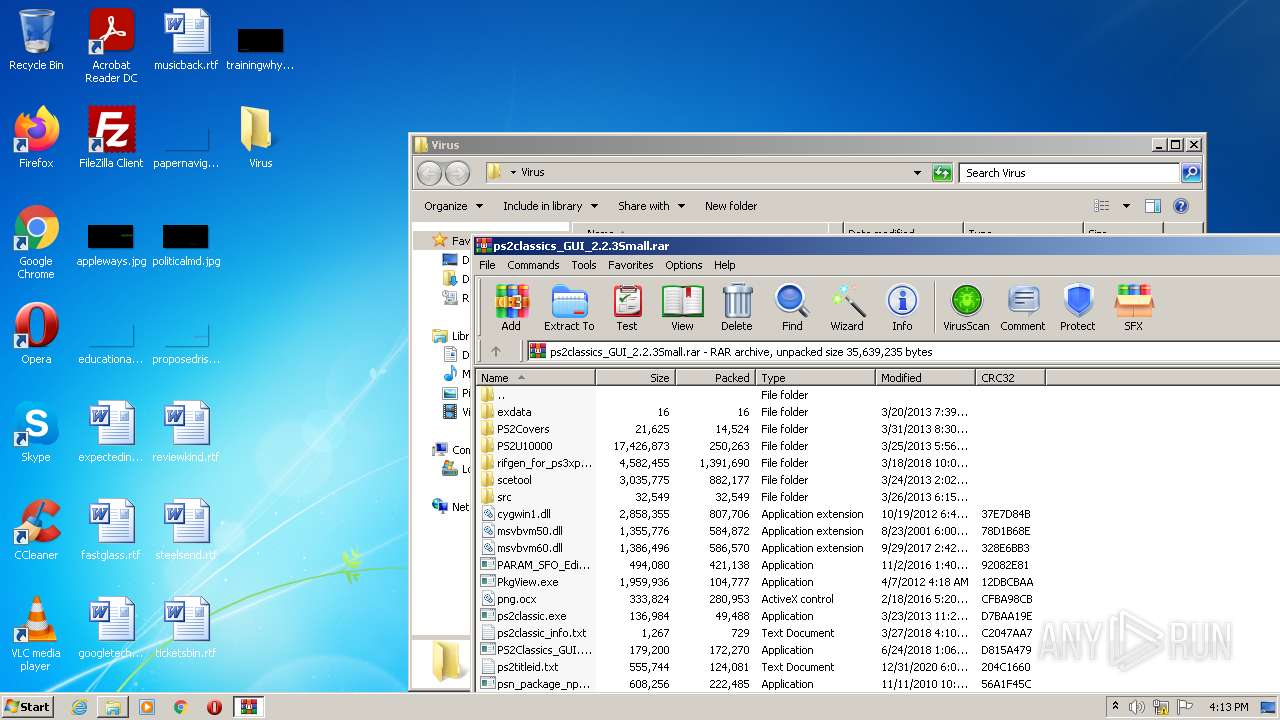Click the taskbar clock showing 4:13 PM
Image resolution: width=1280 pixels, height=720 pixels.
[x=1227, y=707]
